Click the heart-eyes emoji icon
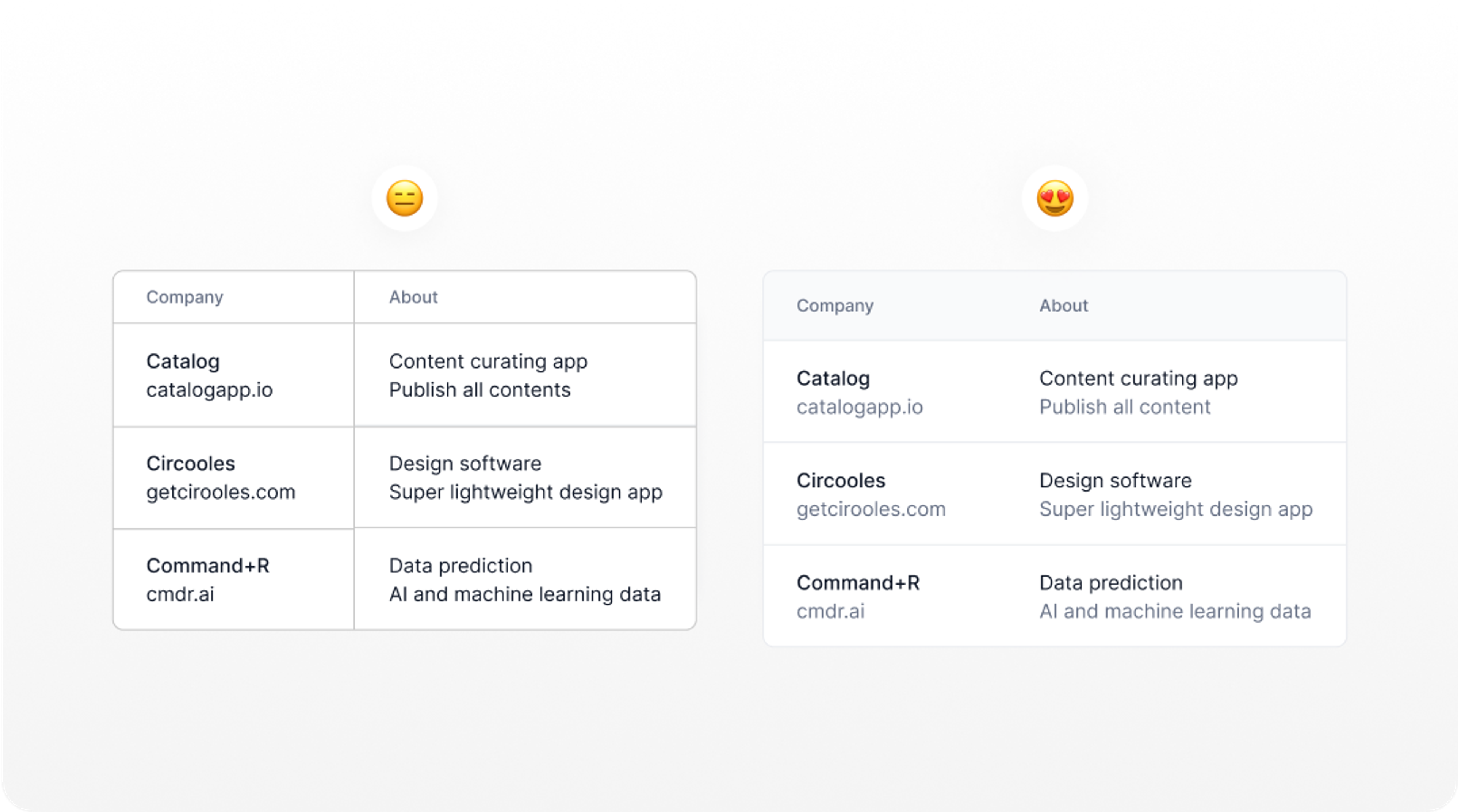 pos(1055,198)
